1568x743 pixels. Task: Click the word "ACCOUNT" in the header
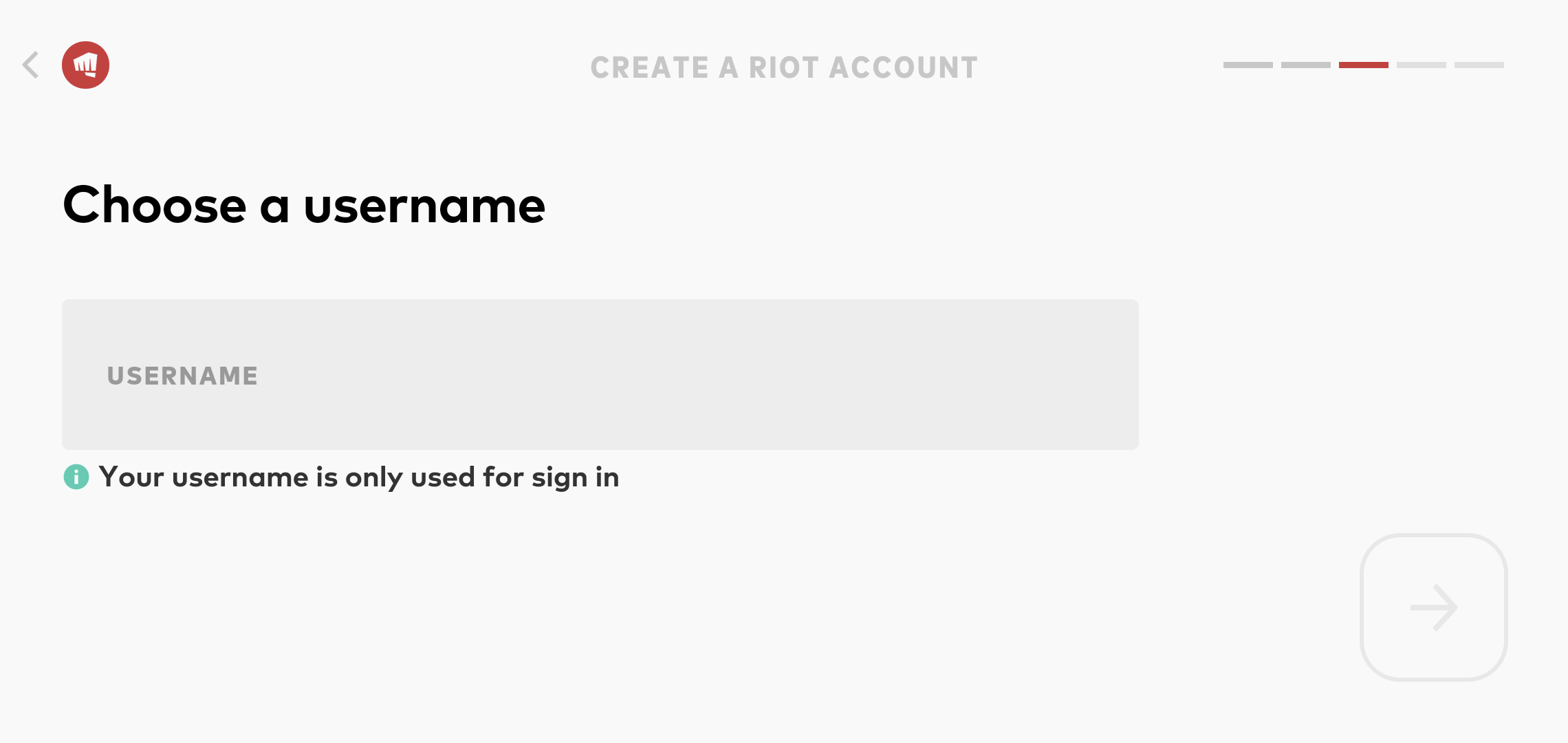(x=903, y=67)
